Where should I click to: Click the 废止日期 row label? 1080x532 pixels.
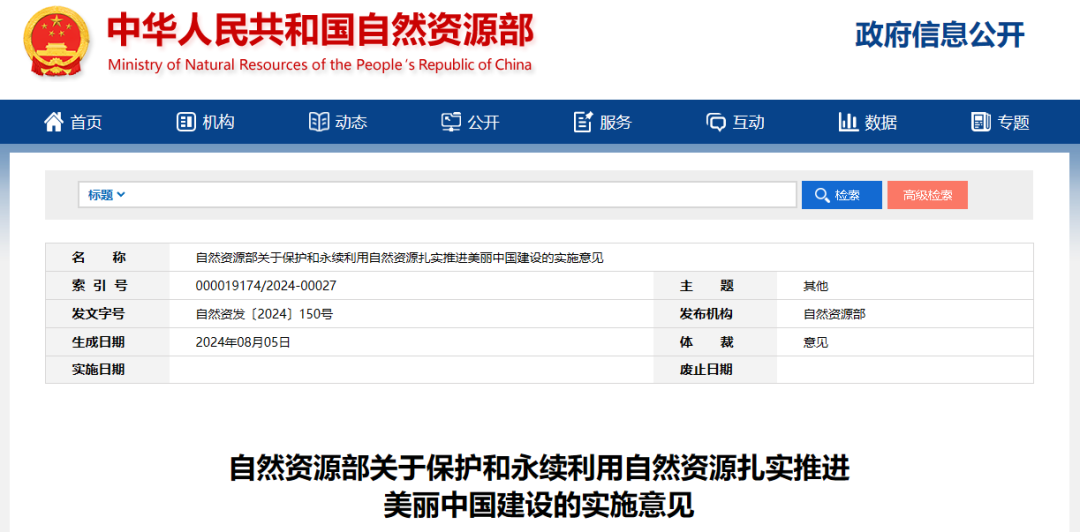pos(706,370)
